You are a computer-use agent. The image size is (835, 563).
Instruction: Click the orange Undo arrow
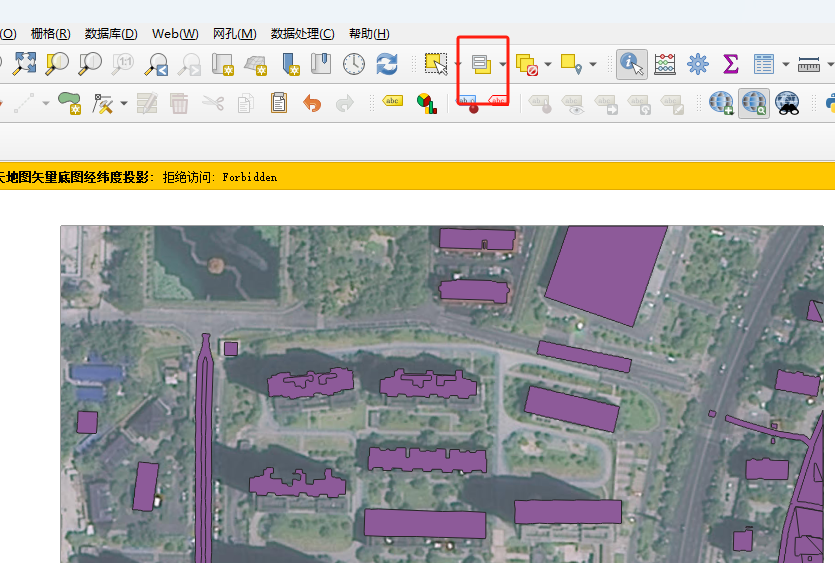pos(312,102)
